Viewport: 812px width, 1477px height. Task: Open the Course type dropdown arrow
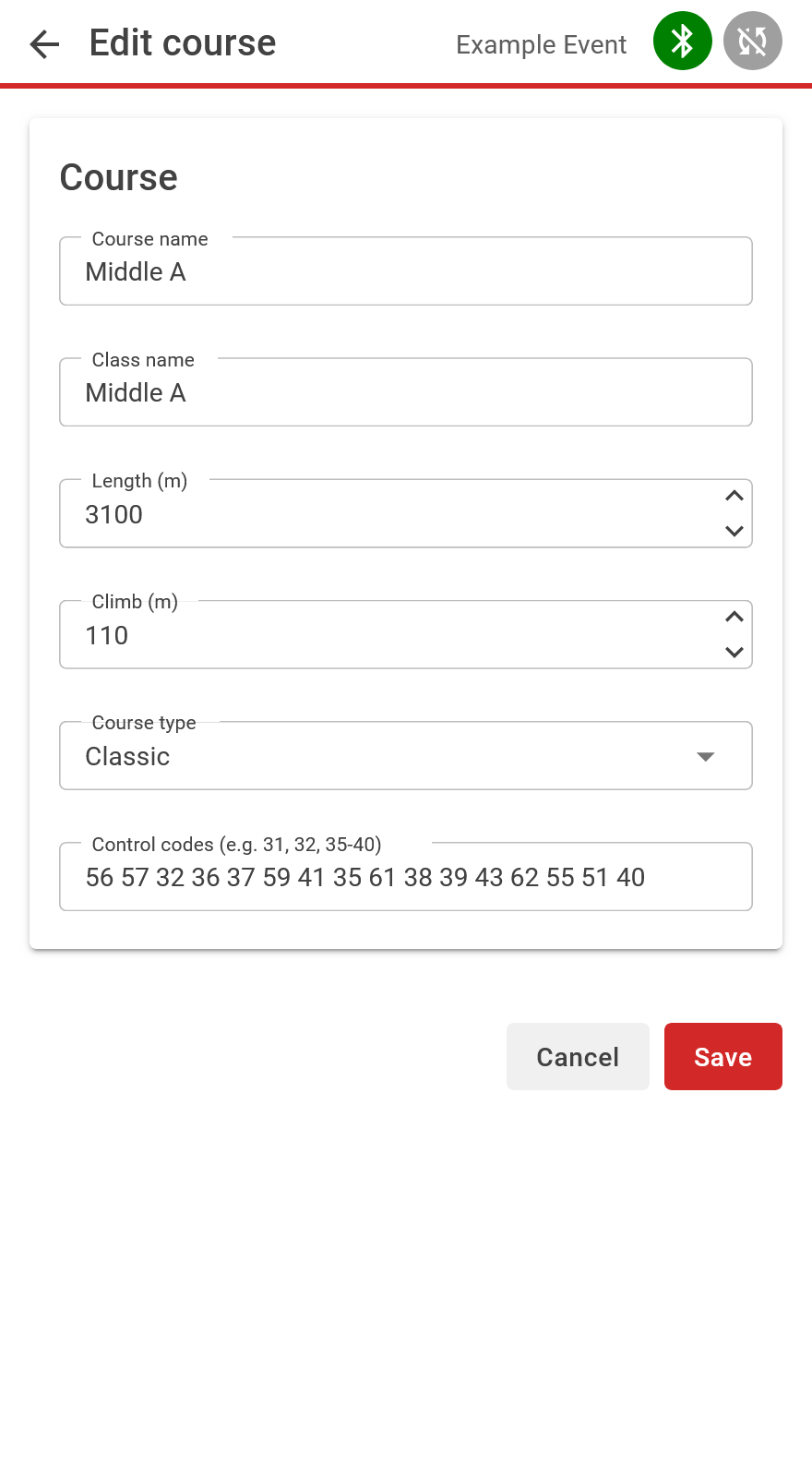coord(706,757)
